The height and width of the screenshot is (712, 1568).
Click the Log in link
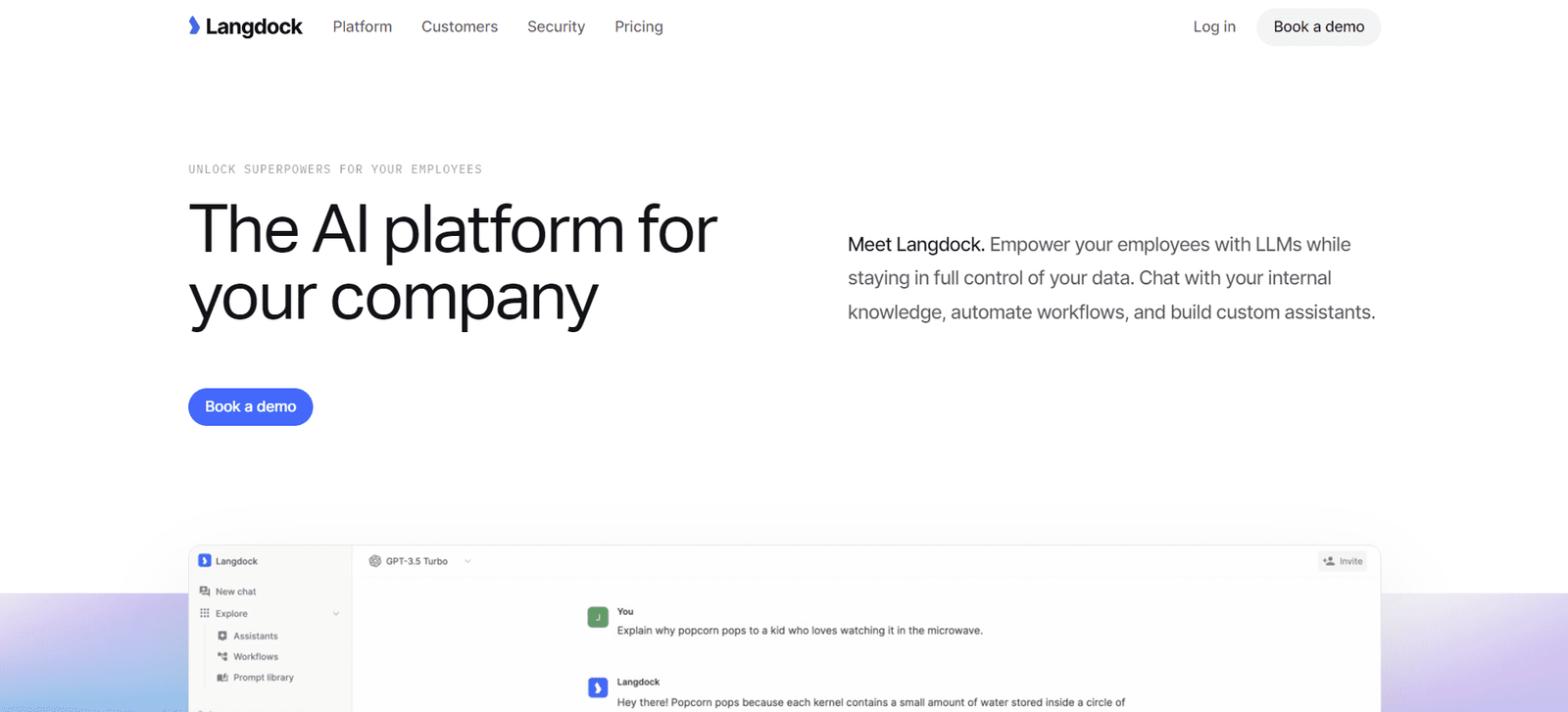click(x=1214, y=26)
